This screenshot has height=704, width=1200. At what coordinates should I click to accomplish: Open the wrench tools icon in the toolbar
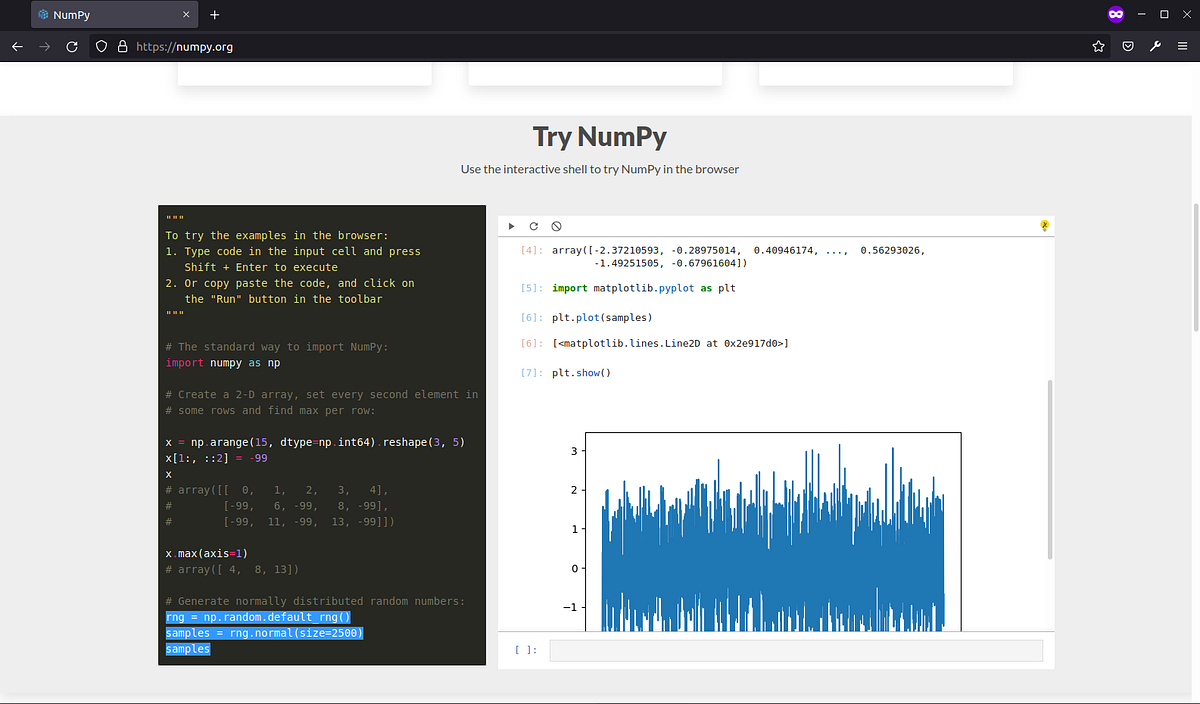[1155, 46]
